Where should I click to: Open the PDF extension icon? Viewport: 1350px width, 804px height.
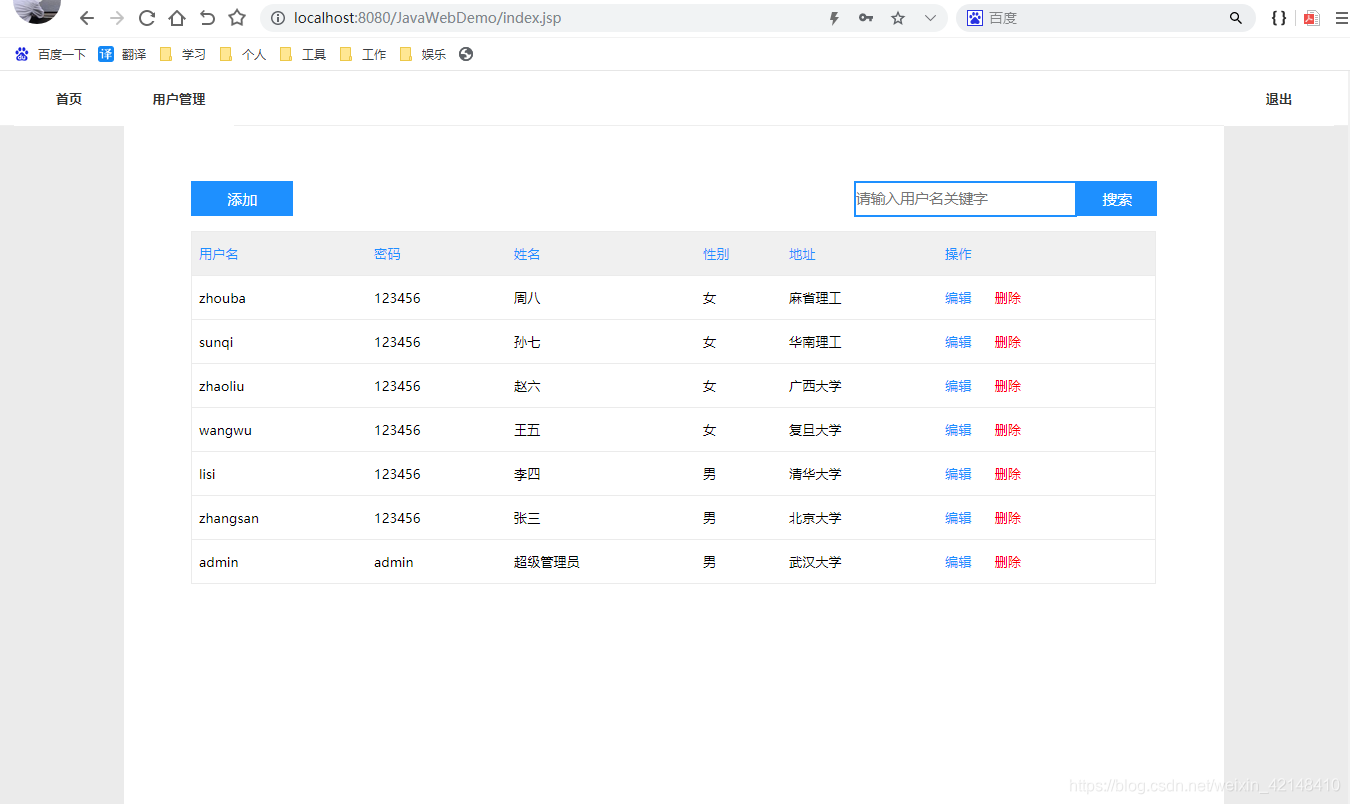click(x=1311, y=17)
